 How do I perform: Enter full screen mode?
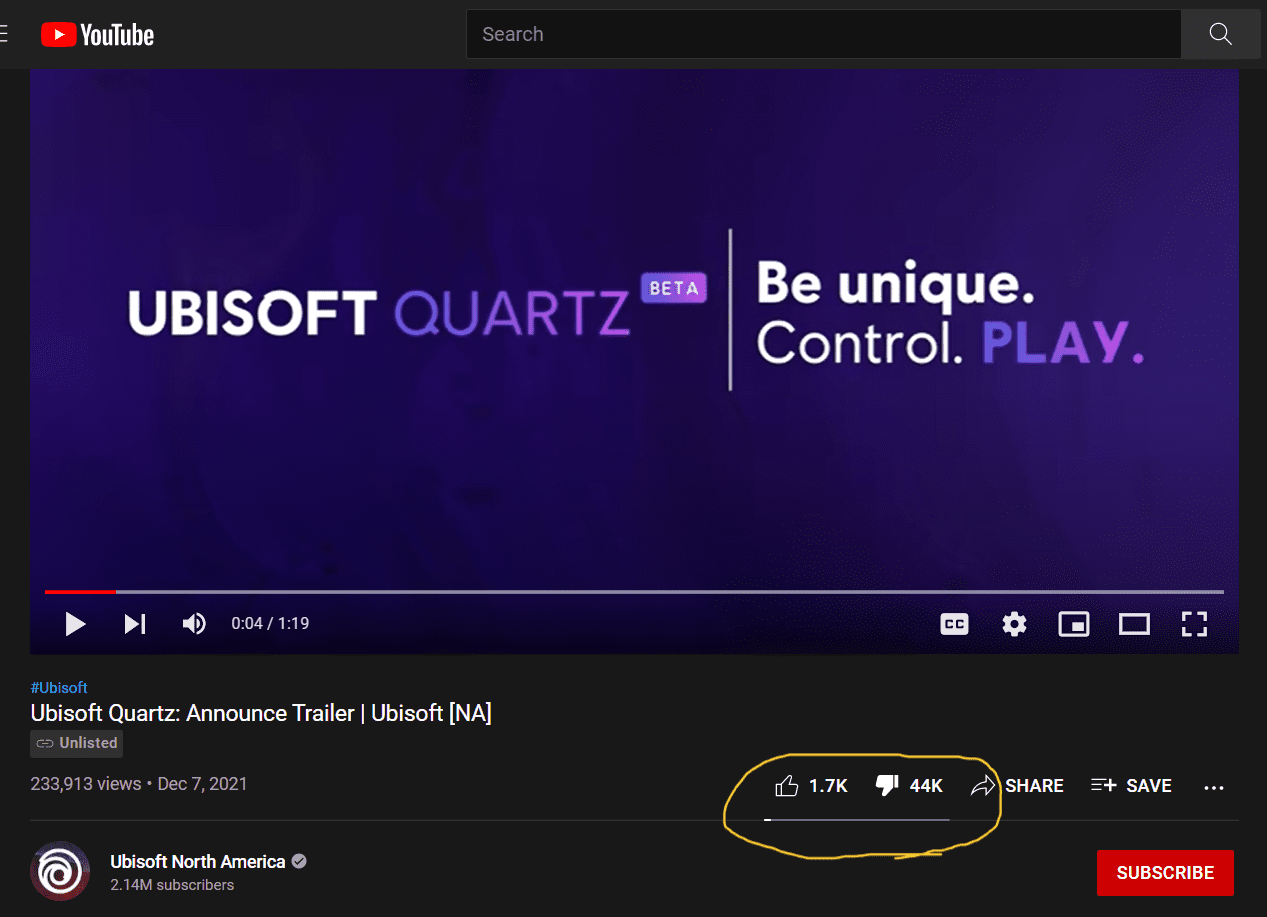(x=1194, y=624)
